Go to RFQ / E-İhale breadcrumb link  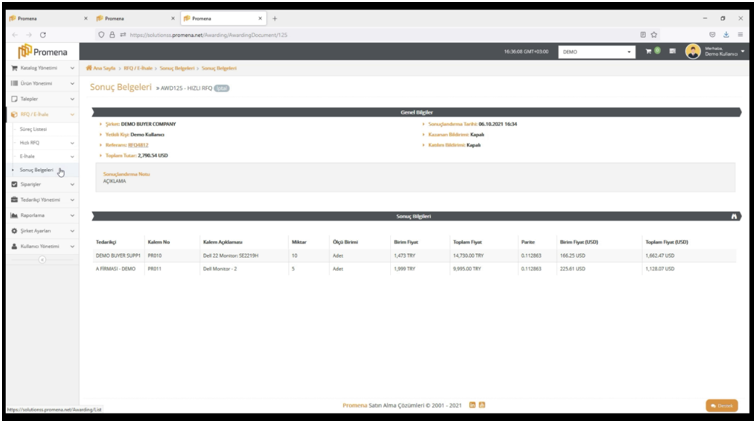pyautogui.click(x=138, y=68)
